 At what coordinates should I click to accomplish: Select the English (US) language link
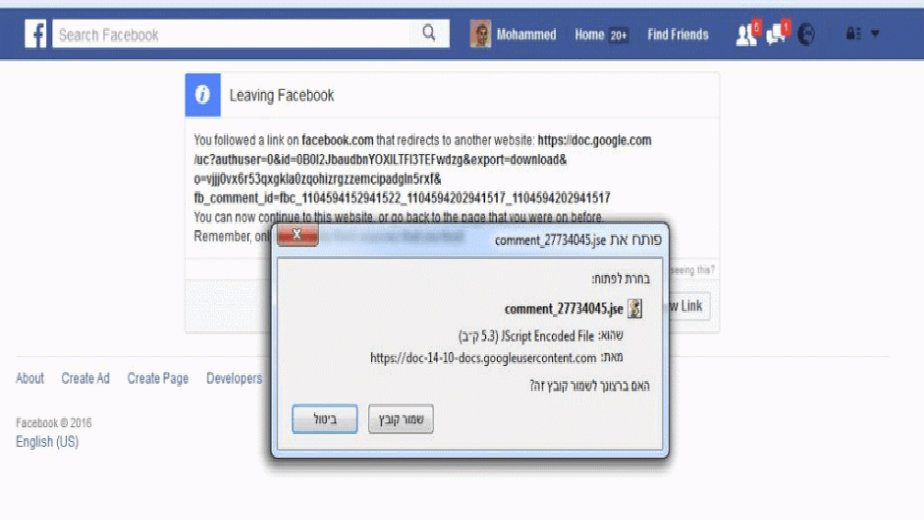(x=47, y=442)
